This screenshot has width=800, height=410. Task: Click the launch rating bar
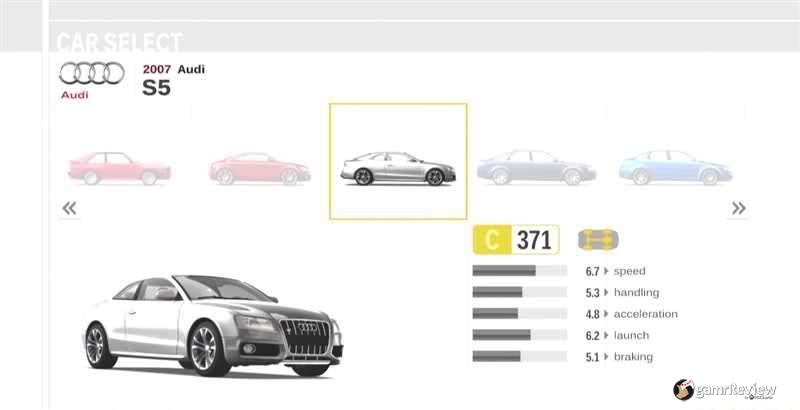[x=519, y=335]
